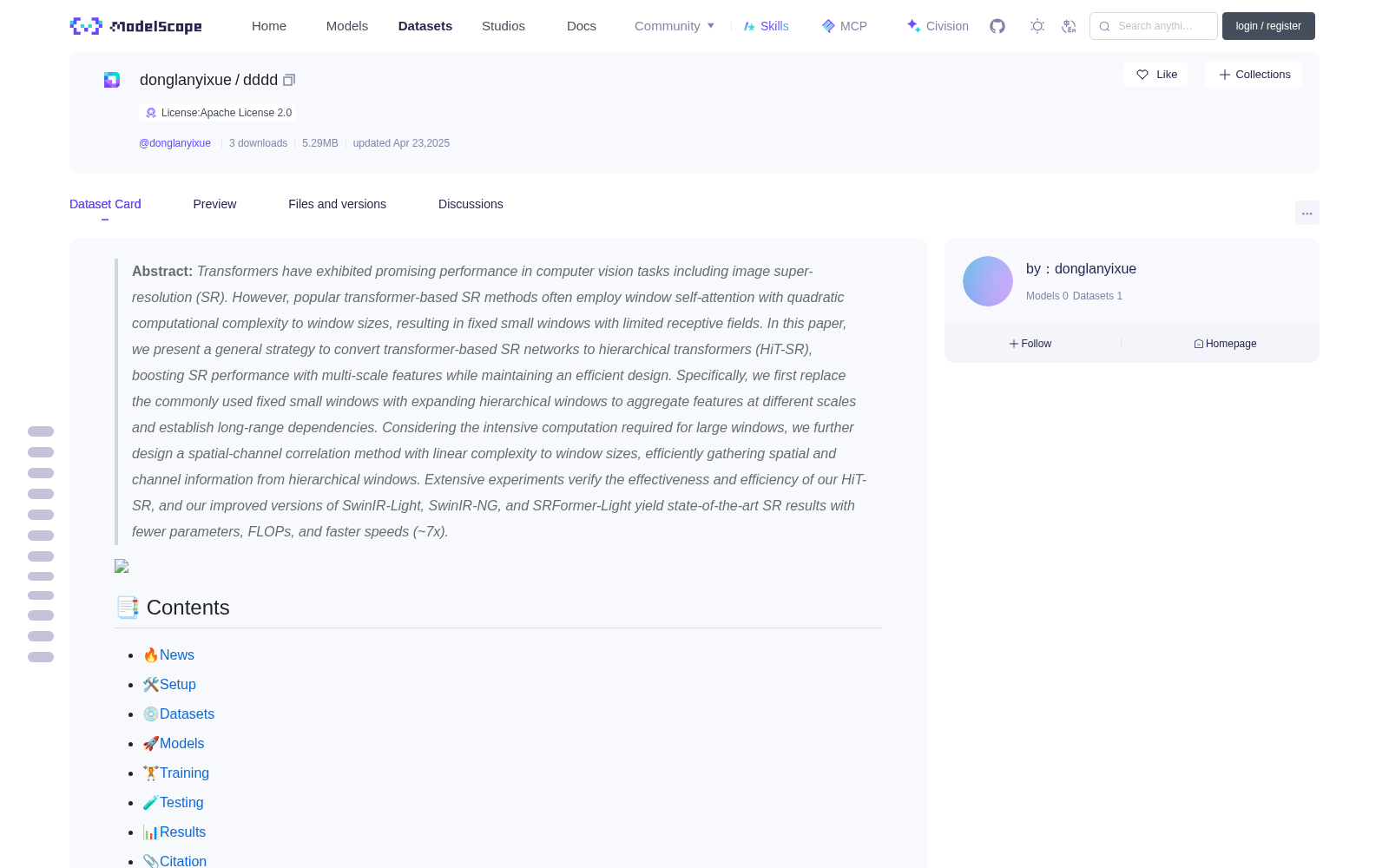Open the Datasets section
1389x868 pixels.
click(425, 26)
